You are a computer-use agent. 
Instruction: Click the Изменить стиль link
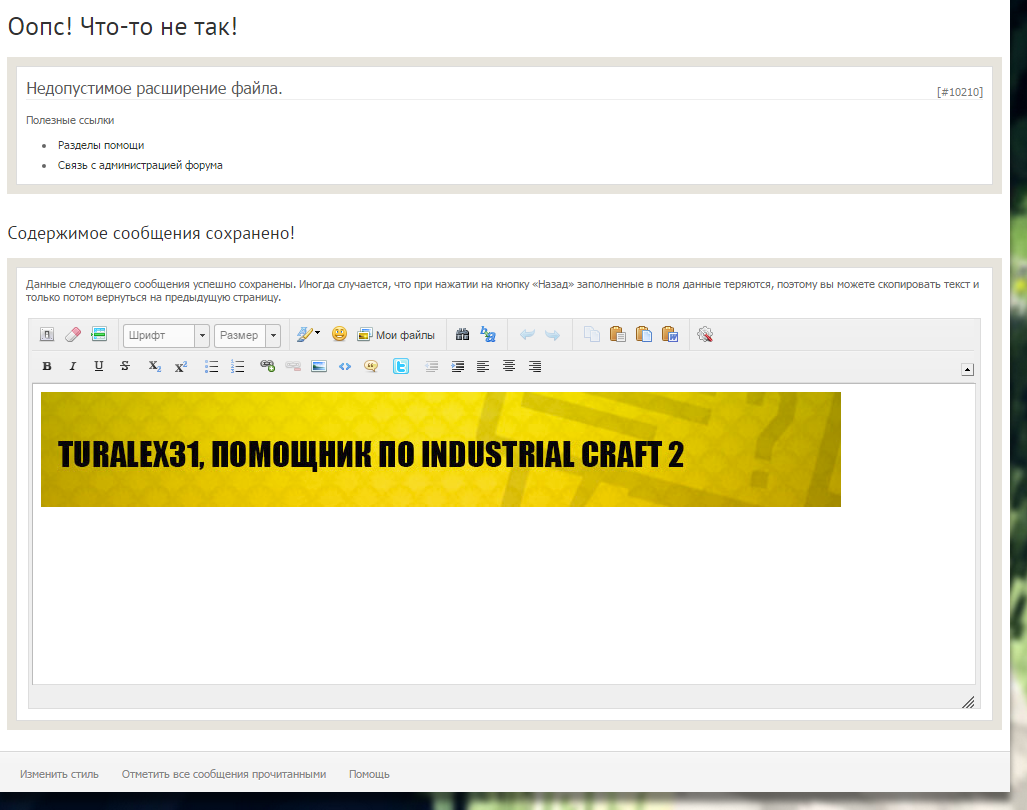59,774
